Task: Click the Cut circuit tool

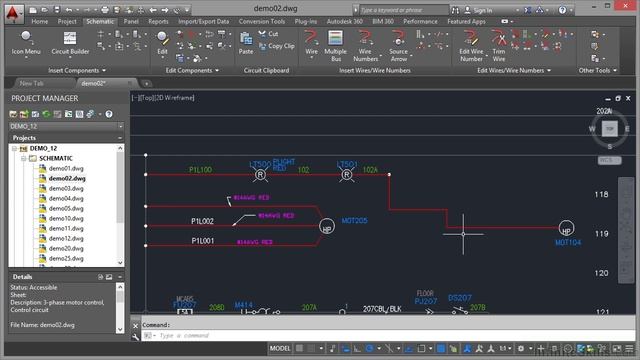Action: tap(268, 34)
